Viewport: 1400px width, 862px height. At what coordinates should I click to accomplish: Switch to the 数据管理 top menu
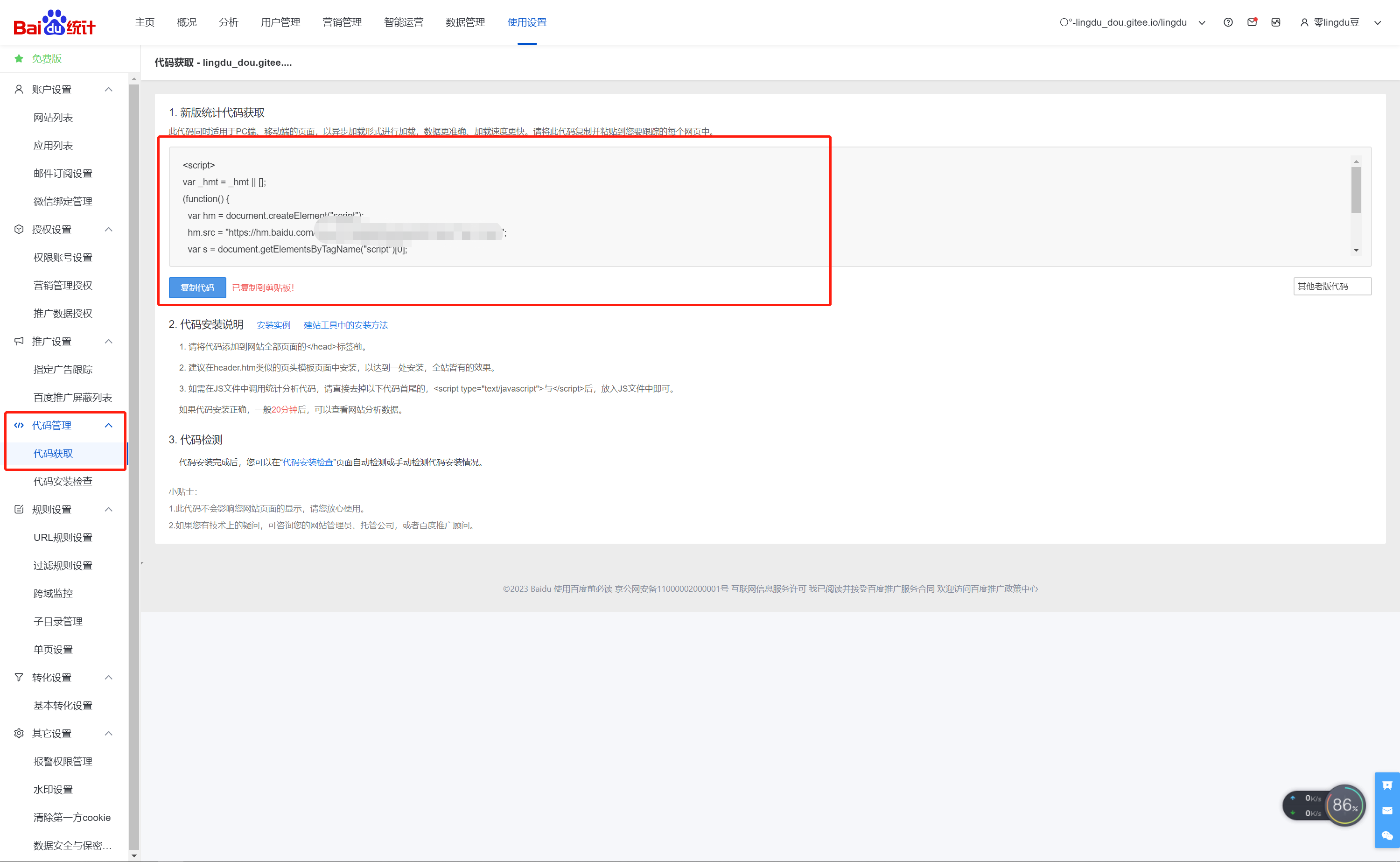pos(465,22)
